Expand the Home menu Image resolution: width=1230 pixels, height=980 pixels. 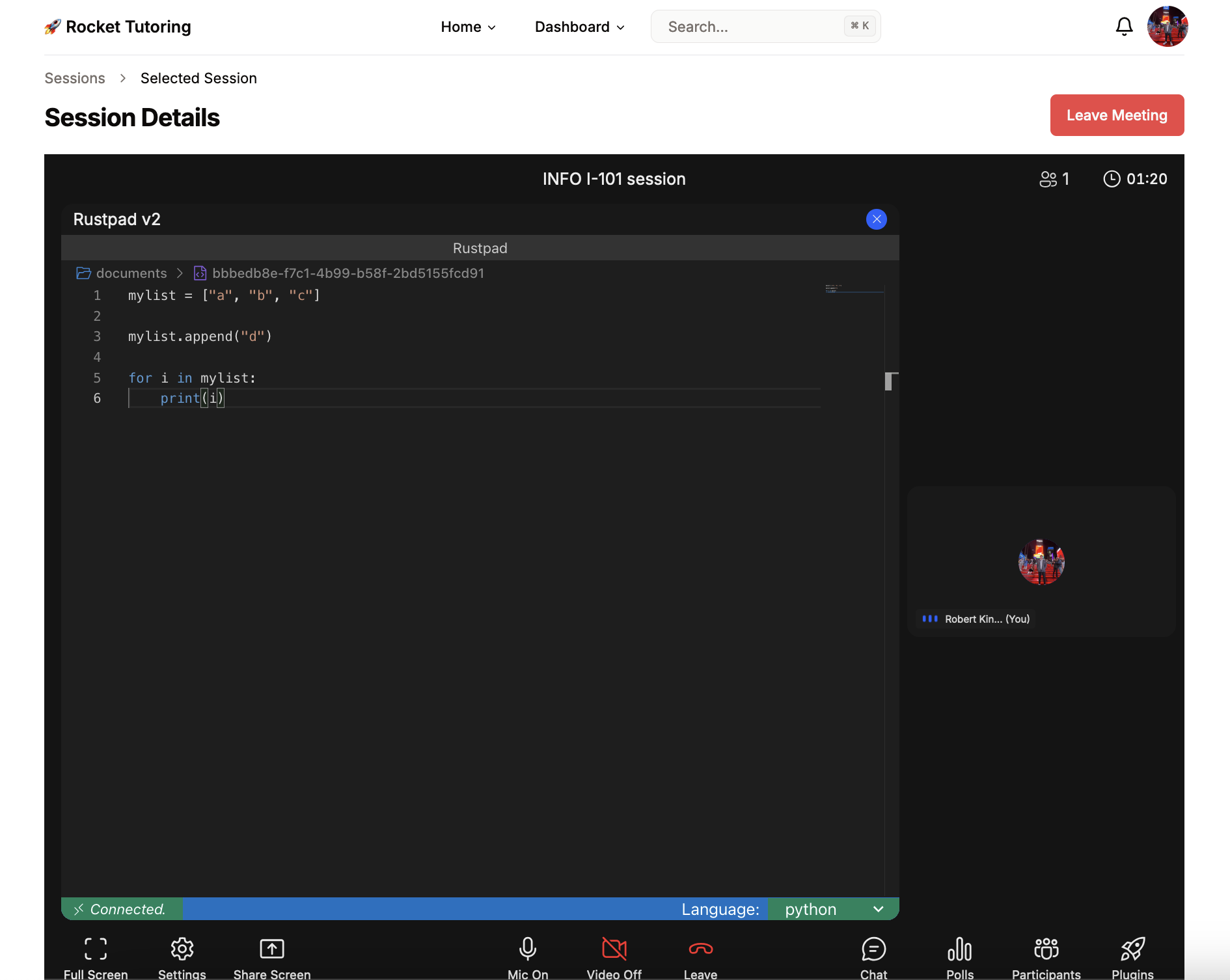[467, 27]
